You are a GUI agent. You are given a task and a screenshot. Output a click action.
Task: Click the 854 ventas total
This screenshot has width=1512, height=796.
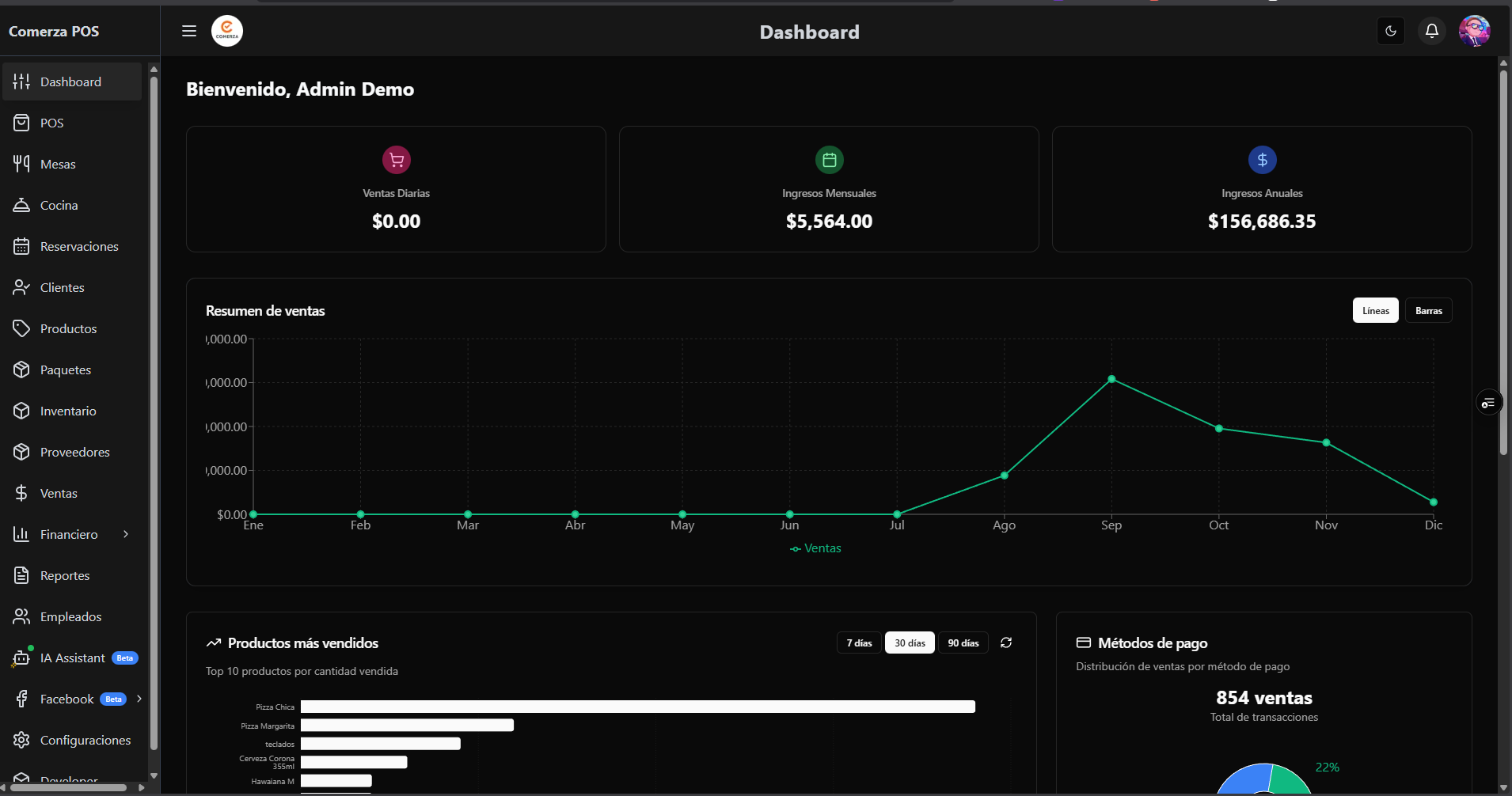click(x=1264, y=698)
